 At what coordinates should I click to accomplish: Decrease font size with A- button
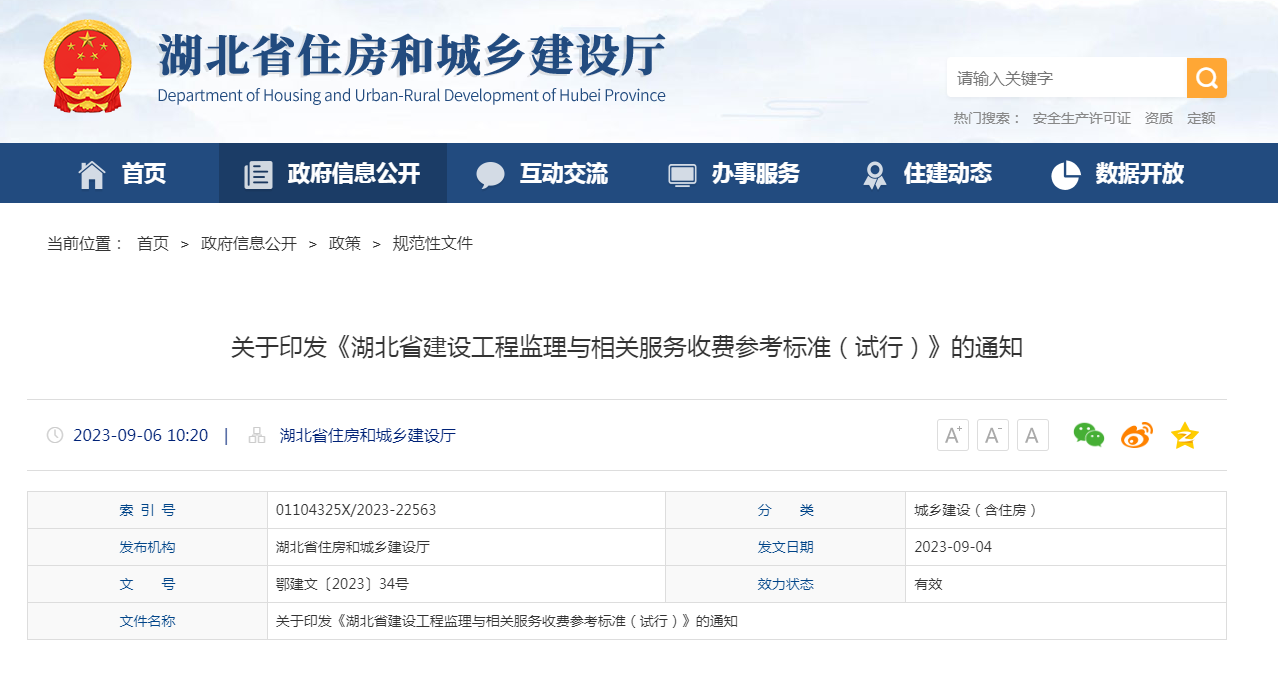(993, 435)
